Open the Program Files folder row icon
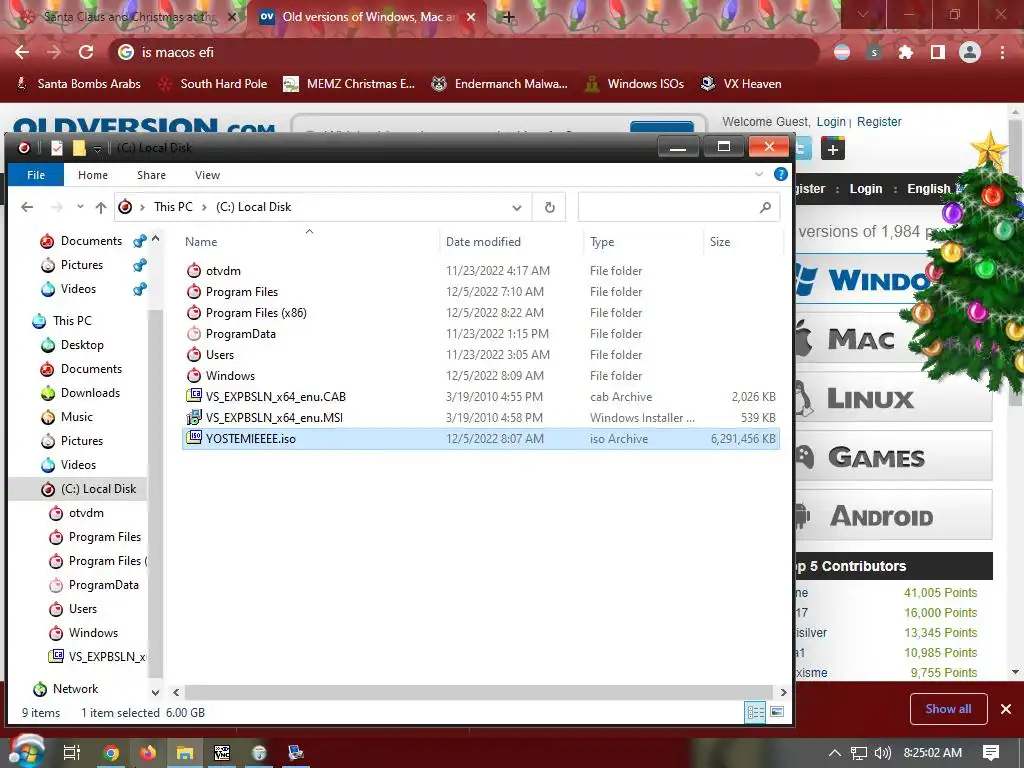This screenshot has width=1024, height=768. tap(194, 291)
